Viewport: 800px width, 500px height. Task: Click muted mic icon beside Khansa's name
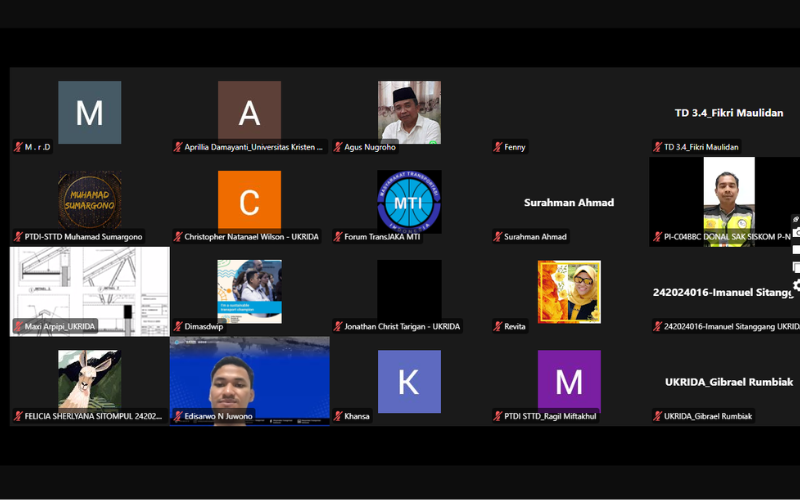point(338,416)
